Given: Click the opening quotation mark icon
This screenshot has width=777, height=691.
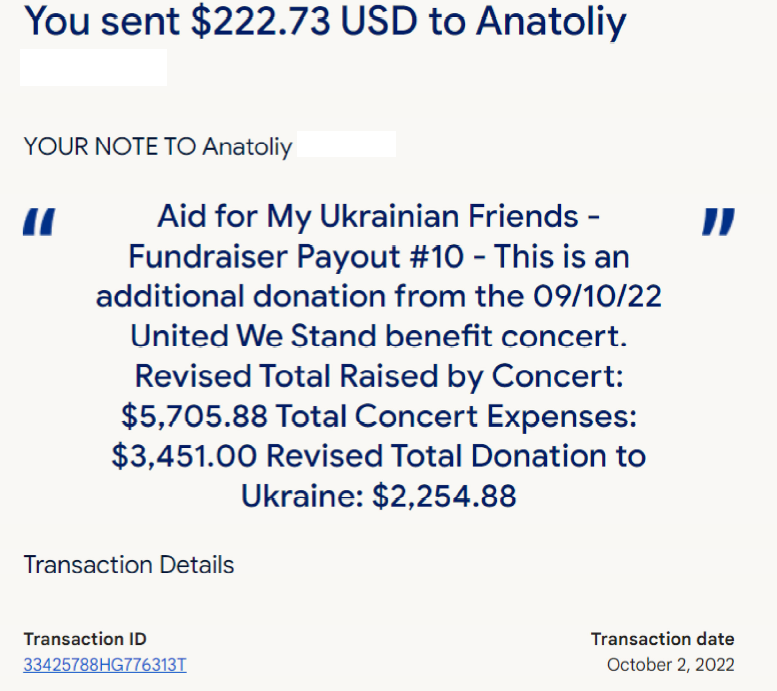Looking at the screenshot, I should click(x=40, y=222).
